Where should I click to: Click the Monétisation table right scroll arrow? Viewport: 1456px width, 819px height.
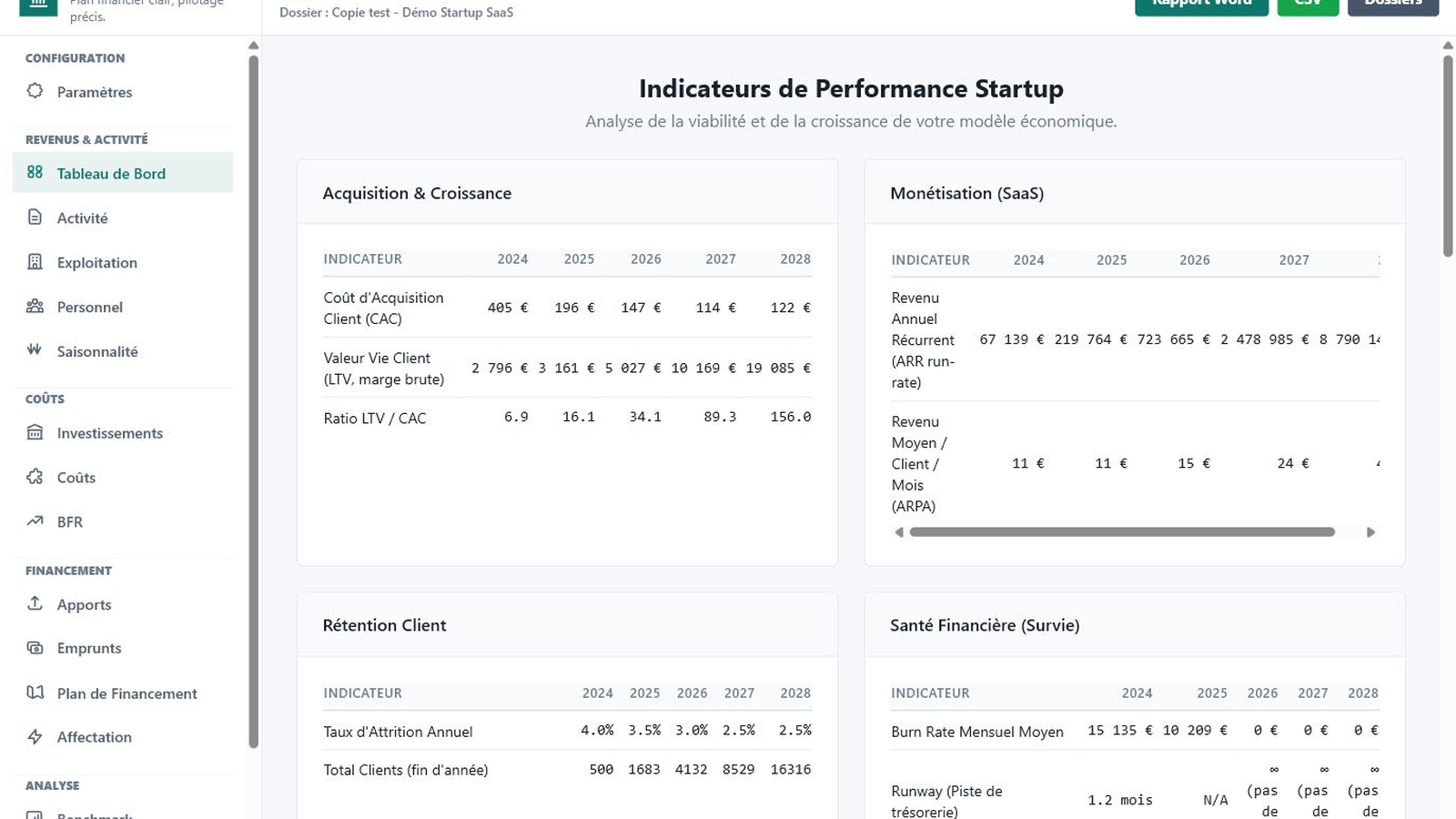point(1370,532)
